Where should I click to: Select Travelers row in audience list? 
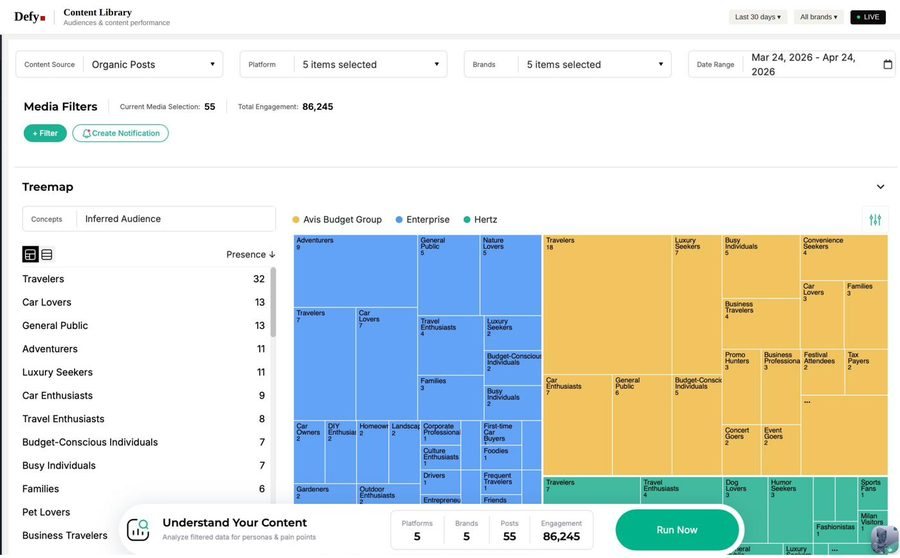click(x=143, y=279)
